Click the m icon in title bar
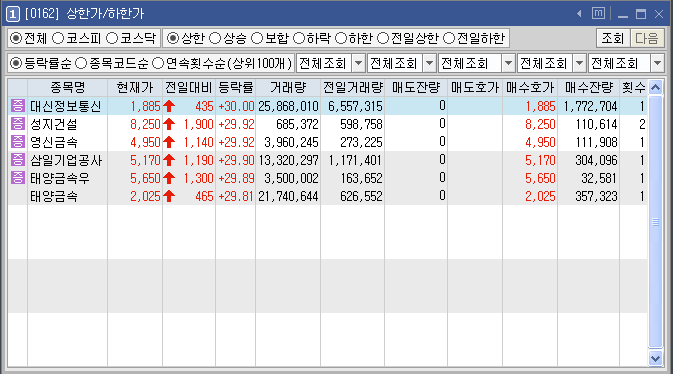This screenshot has width=673, height=374. [x=598, y=13]
